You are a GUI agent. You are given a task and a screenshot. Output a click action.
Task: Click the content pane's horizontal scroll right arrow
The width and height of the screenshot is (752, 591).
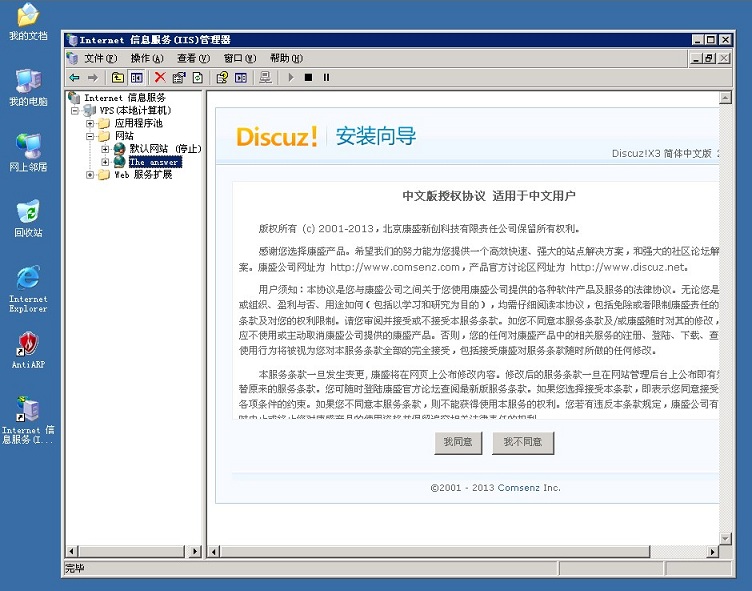(x=713, y=552)
